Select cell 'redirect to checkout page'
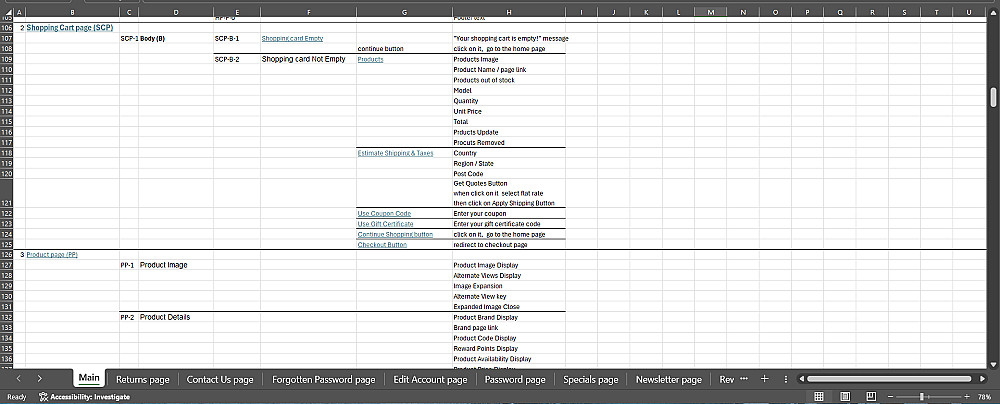This screenshot has height=404, width=1000. coord(508,244)
